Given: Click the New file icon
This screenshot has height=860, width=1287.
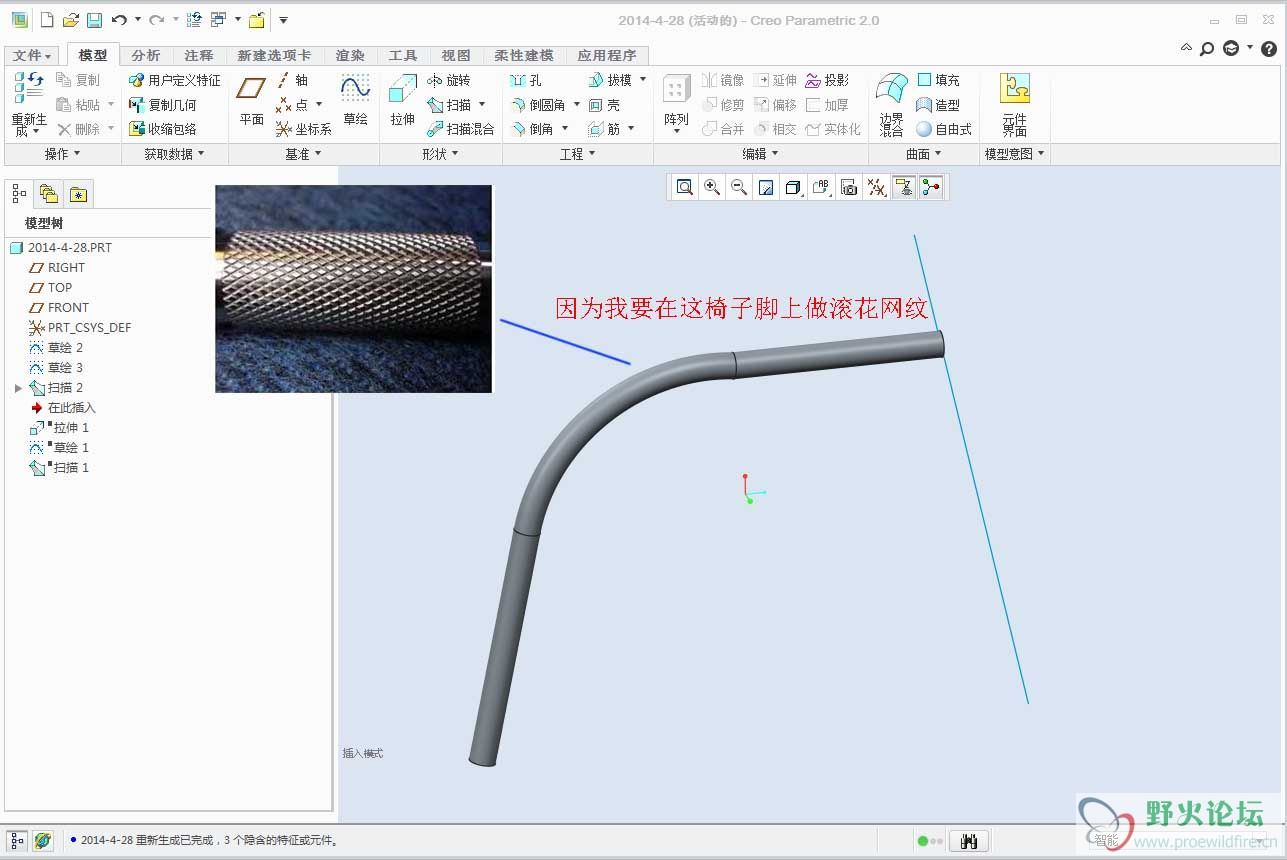Looking at the screenshot, I should [47, 20].
